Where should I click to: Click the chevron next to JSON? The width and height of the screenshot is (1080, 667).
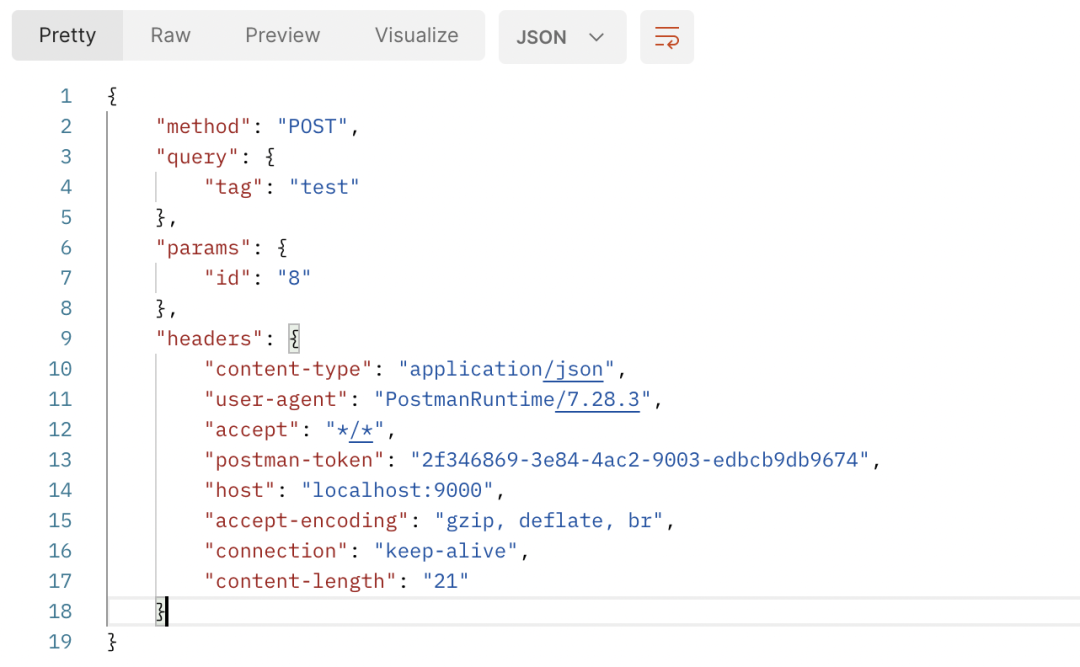[596, 36]
